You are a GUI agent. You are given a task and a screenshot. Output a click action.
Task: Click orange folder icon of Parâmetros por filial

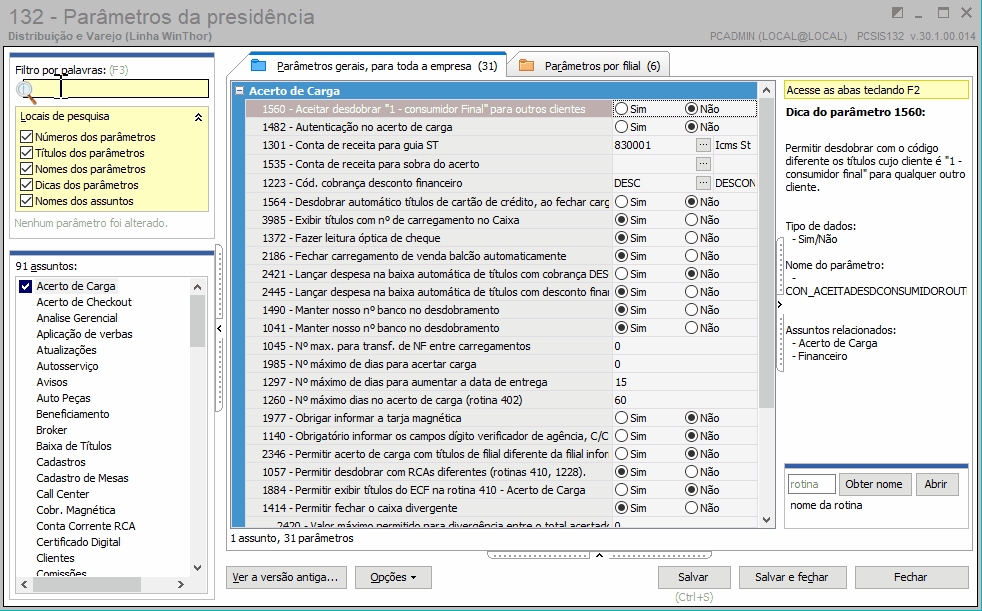(527, 66)
